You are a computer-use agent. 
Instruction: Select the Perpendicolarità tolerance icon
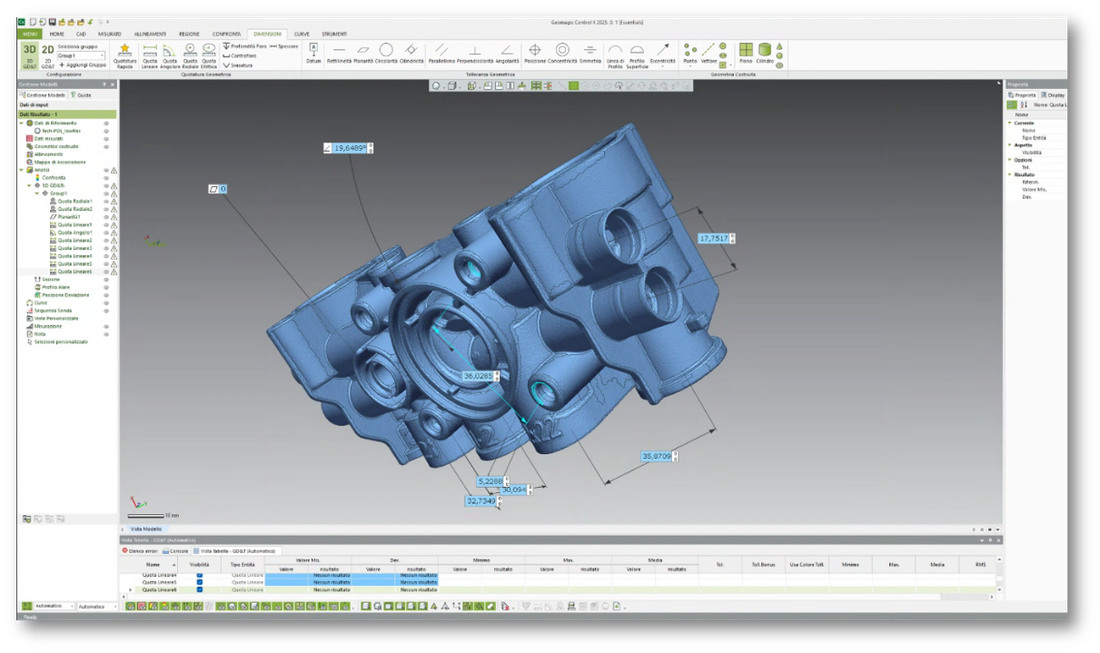tap(475, 50)
